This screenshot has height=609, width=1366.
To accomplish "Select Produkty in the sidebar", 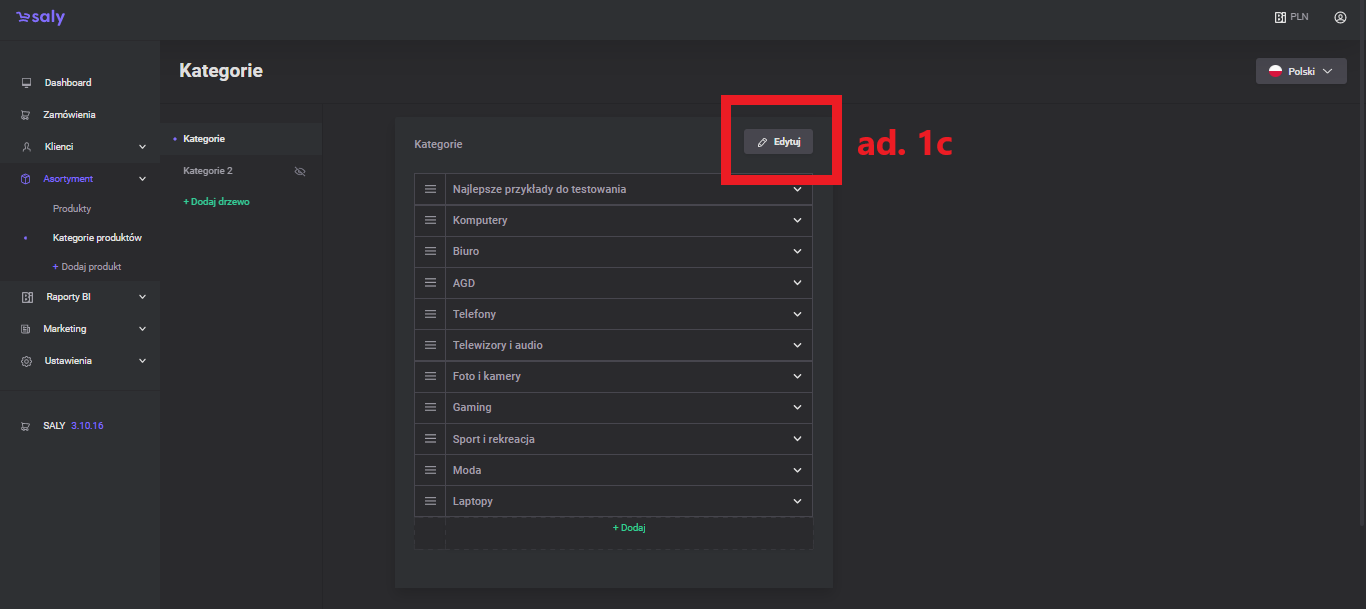I will click(x=72, y=209).
